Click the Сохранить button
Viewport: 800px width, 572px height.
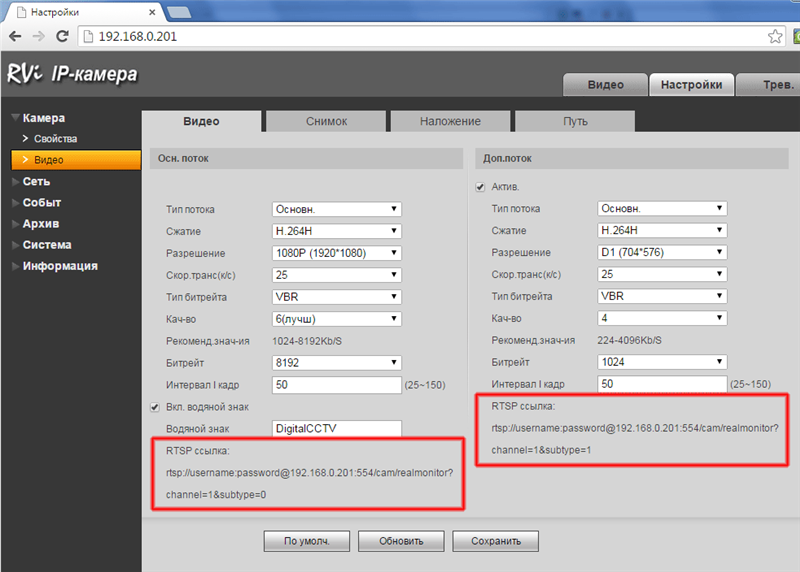coord(496,541)
